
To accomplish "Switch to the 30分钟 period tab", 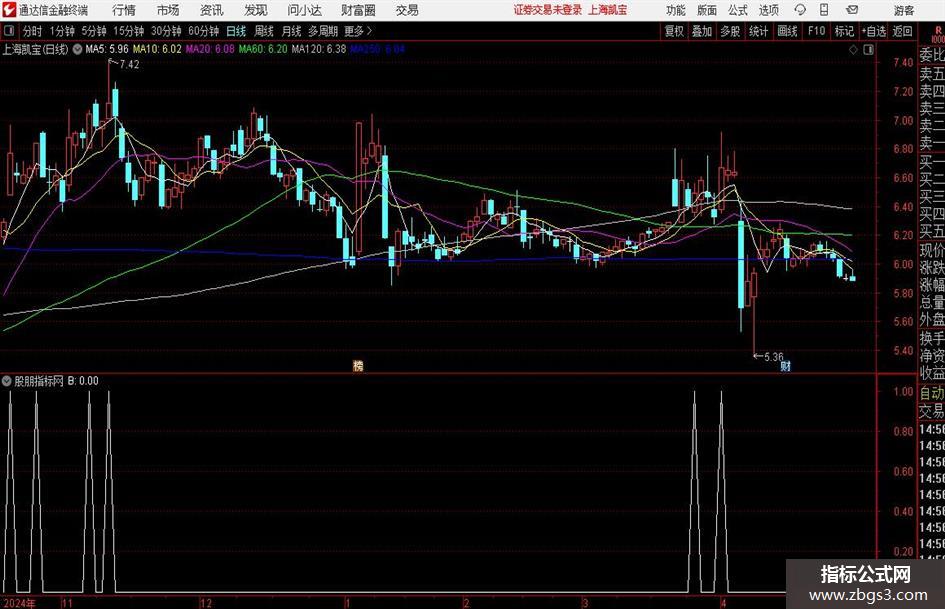I will click(166, 31).
